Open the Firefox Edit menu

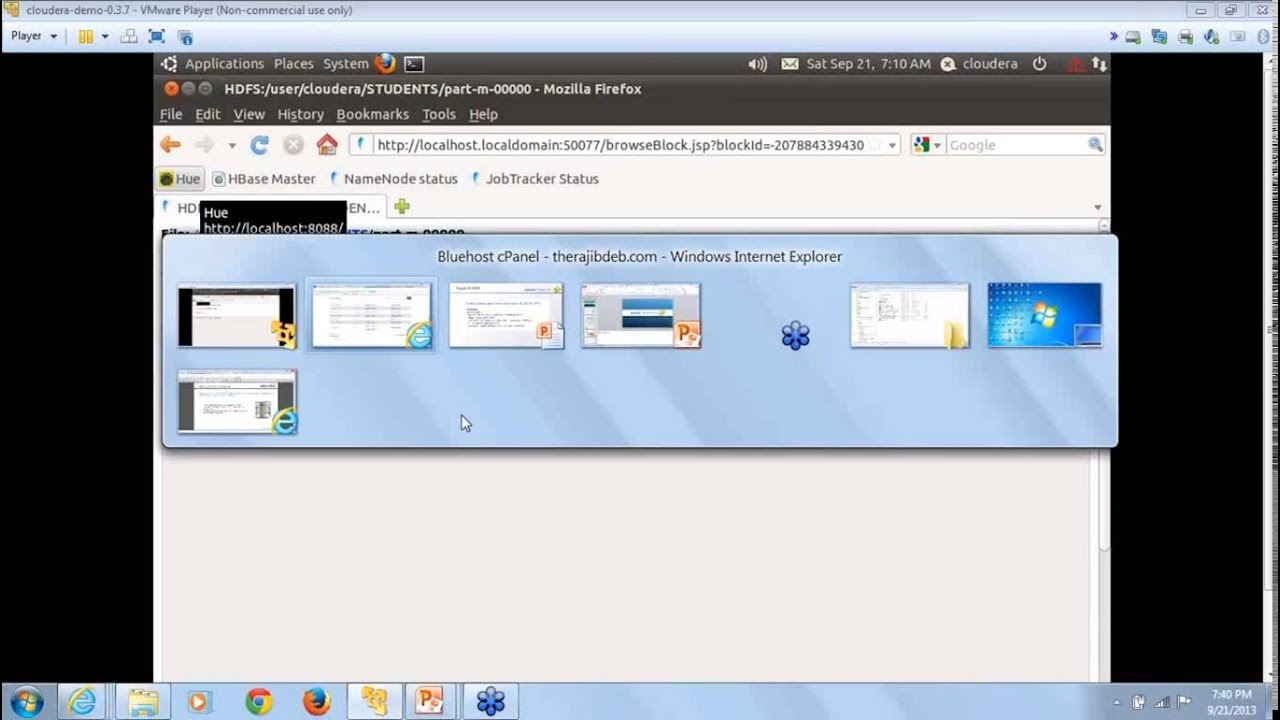coord(207,114)
